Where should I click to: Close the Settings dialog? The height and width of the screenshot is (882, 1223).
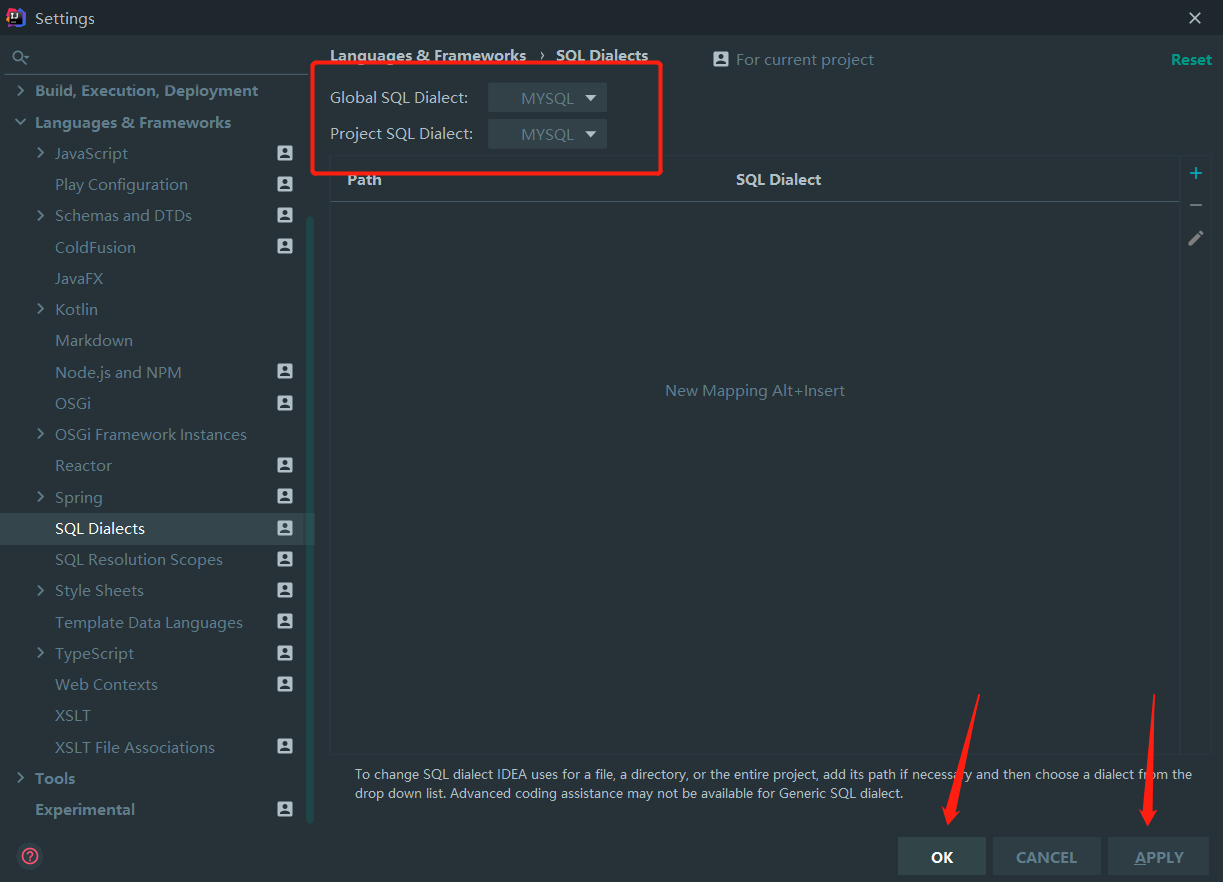coord(1195,18)
